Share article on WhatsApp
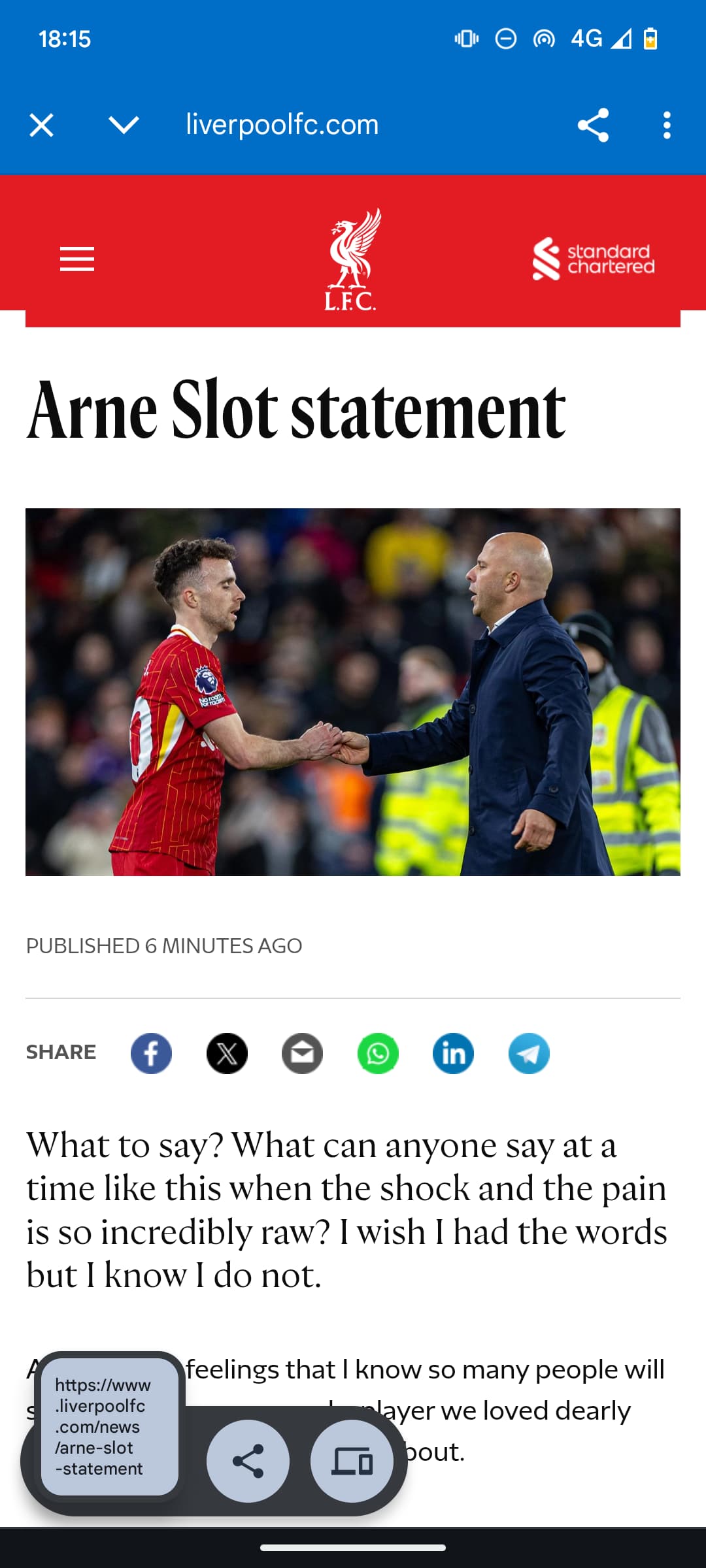 [378, 1053]
